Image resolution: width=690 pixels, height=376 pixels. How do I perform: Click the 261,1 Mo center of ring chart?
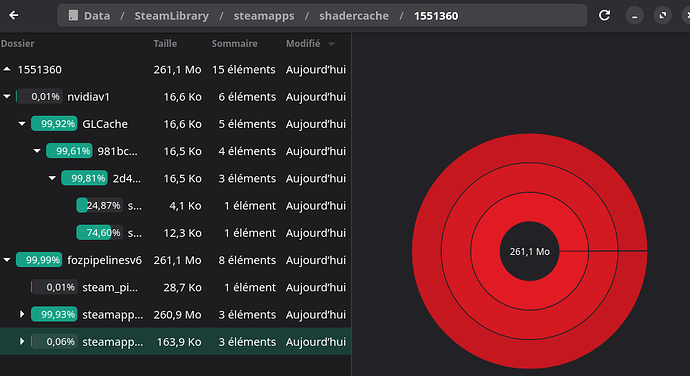pos(529,251)
